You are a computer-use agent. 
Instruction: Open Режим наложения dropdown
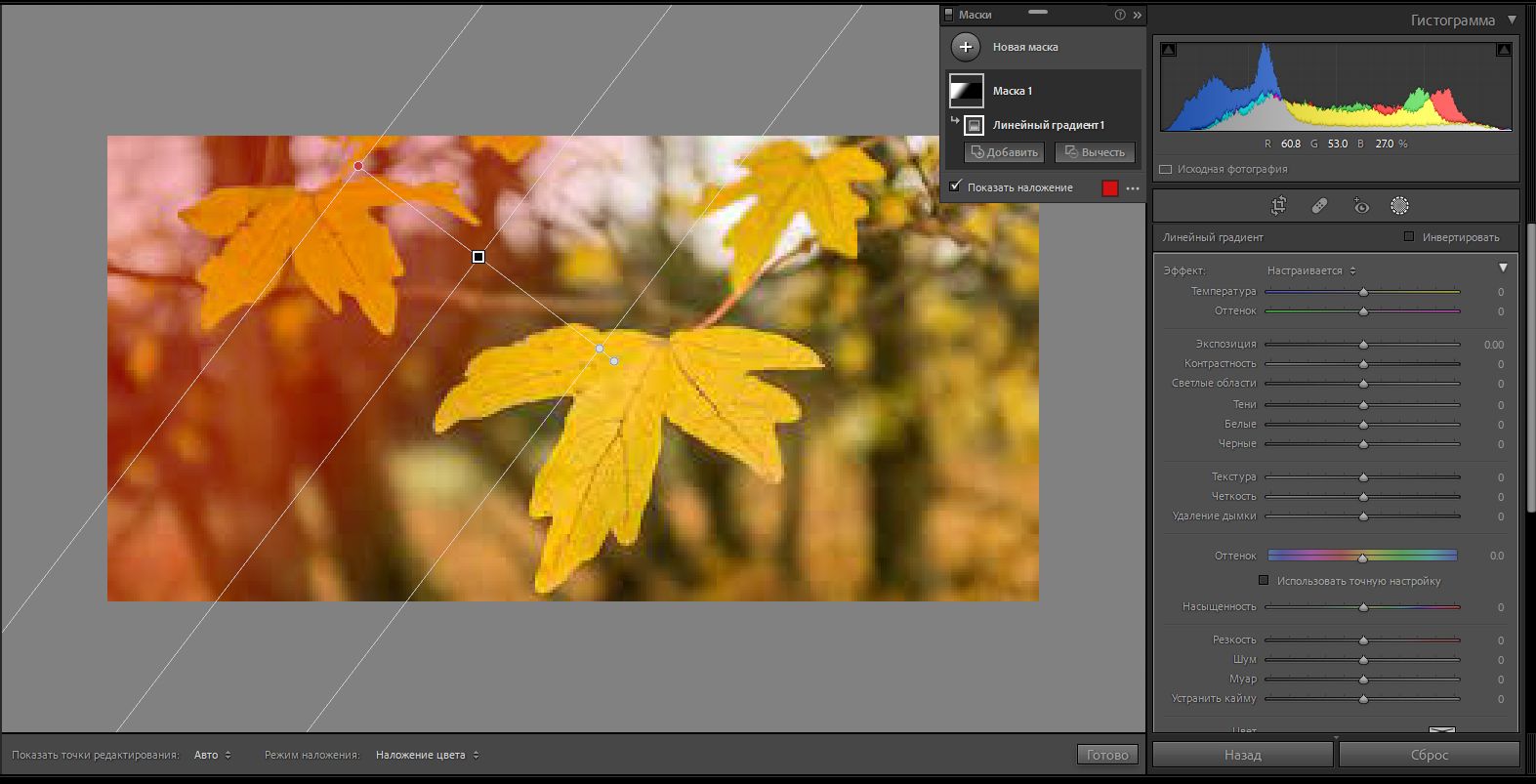tap(428, 755)
